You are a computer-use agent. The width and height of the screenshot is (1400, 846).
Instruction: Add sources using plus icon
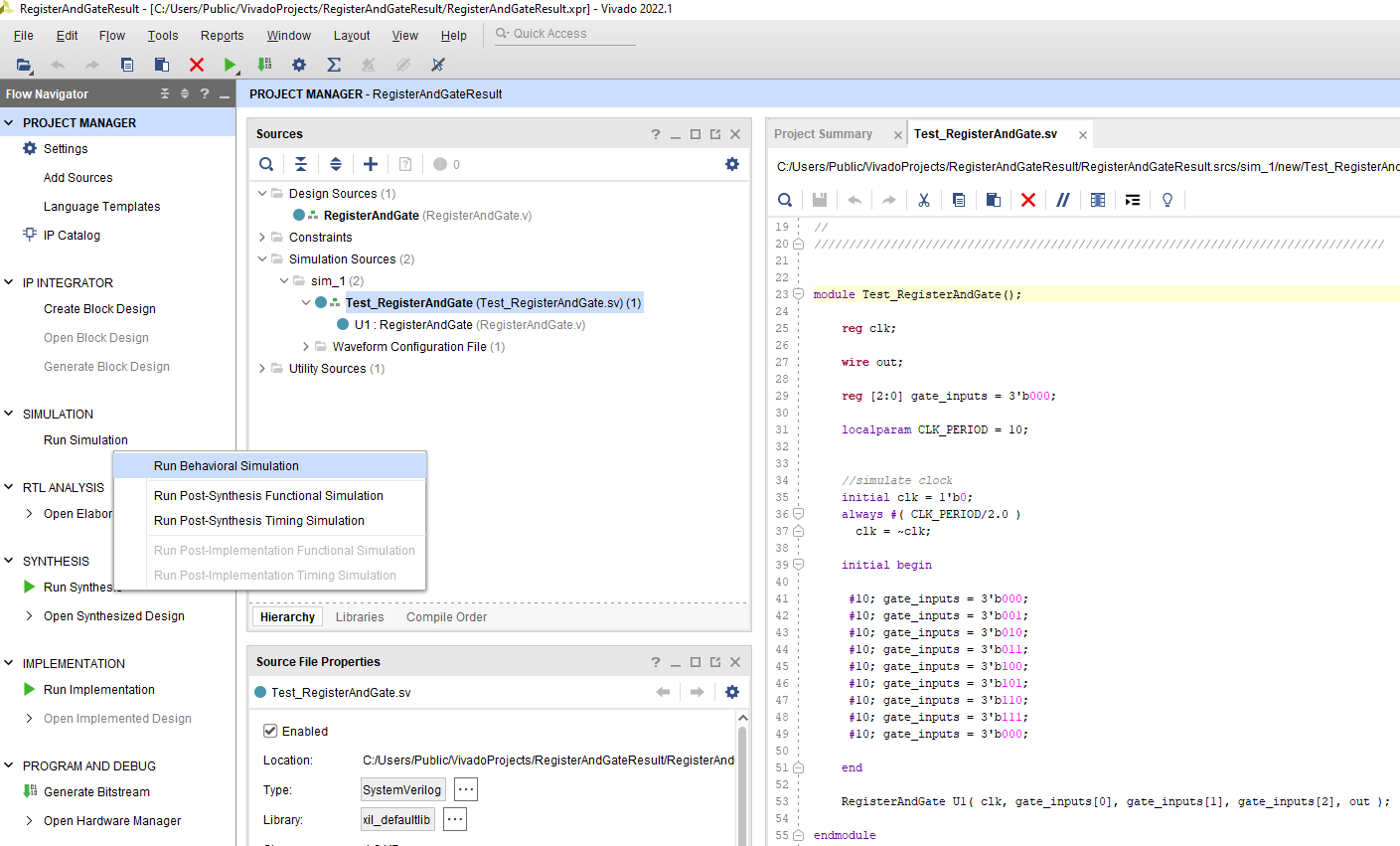pyautogui.click(x=371, y=164)
